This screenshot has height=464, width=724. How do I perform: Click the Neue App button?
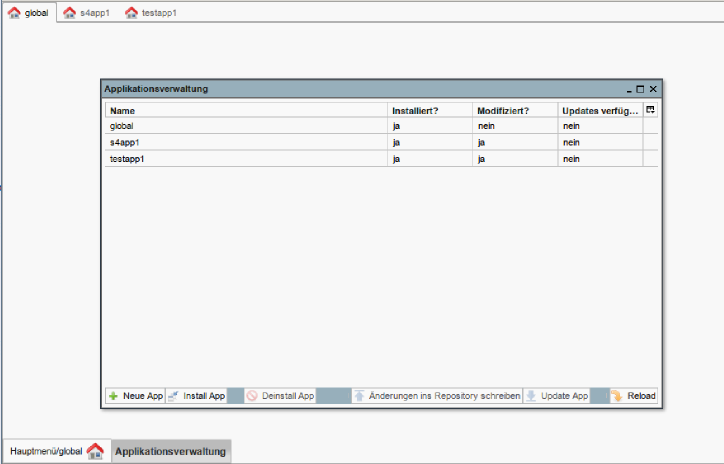coord(135,396)
